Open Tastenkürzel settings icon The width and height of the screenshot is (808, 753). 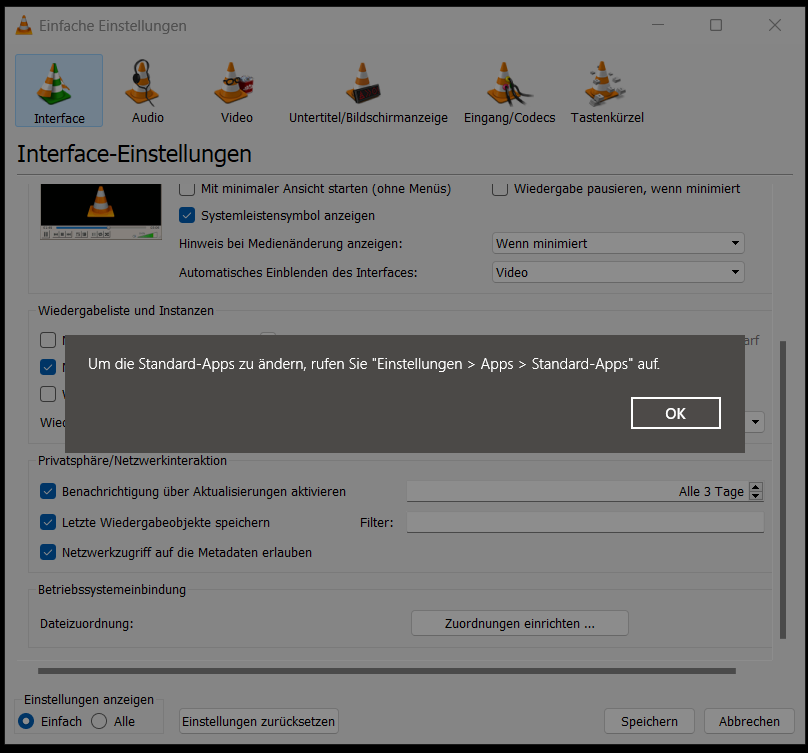coord(604,83)
